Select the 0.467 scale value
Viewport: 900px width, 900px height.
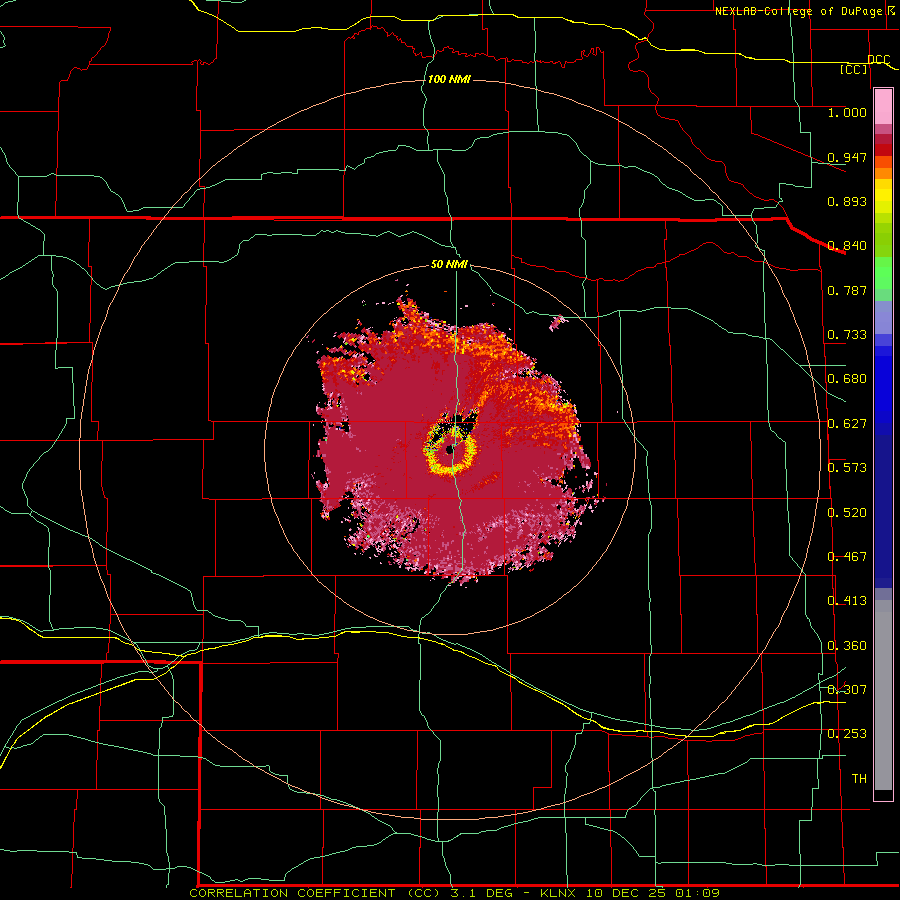pyautogui.click(x=847, y=557)
